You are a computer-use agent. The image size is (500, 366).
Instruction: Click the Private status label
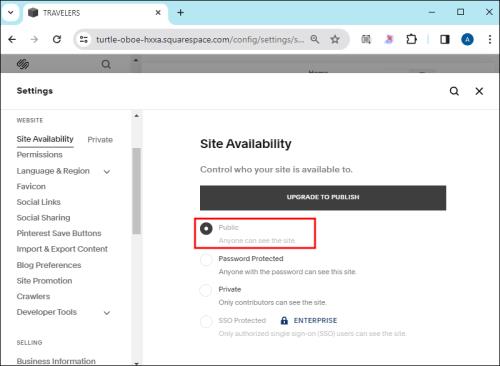100,140
